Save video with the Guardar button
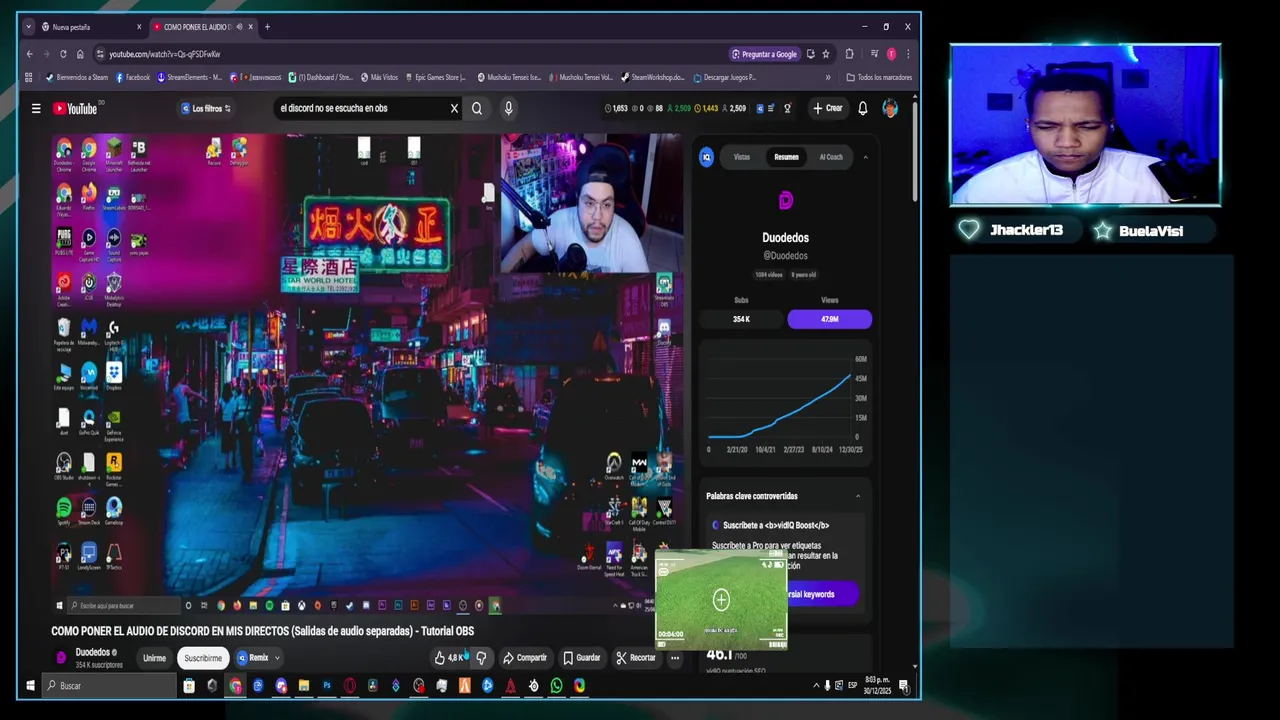 (582, 658)
